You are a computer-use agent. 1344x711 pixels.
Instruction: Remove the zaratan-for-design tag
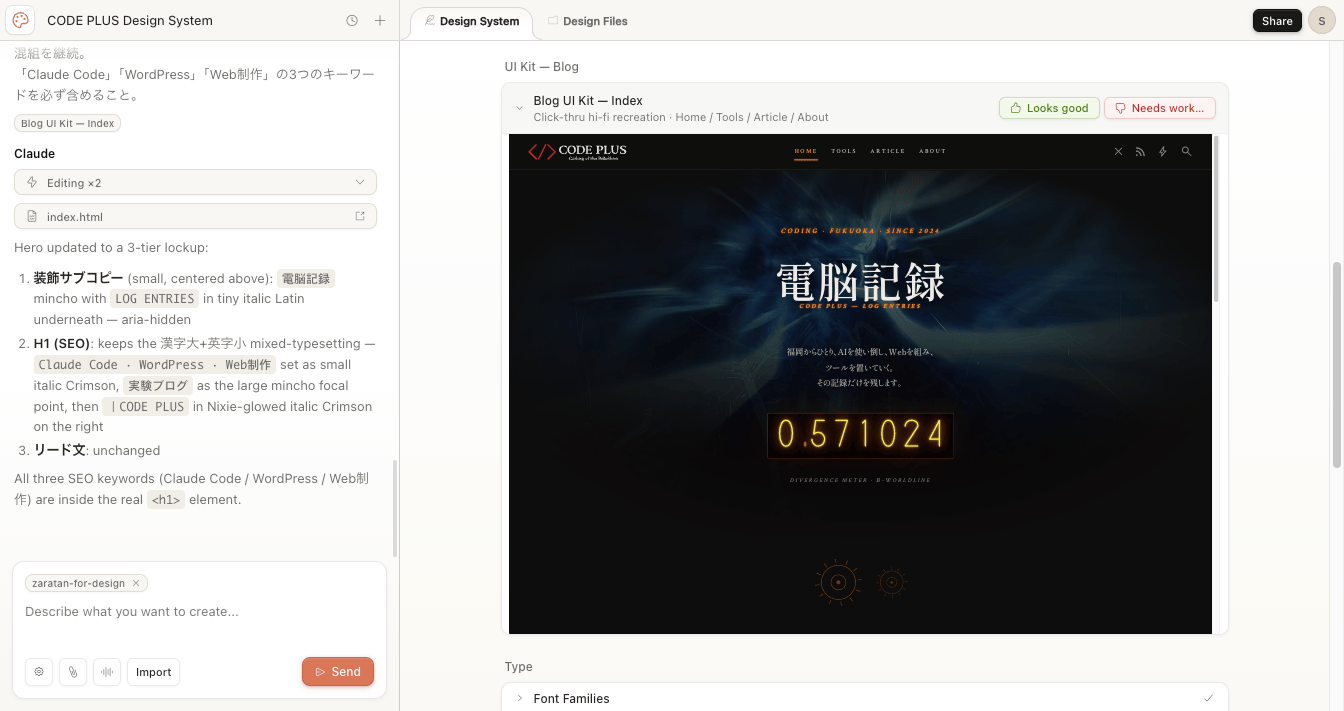[136, 583]
